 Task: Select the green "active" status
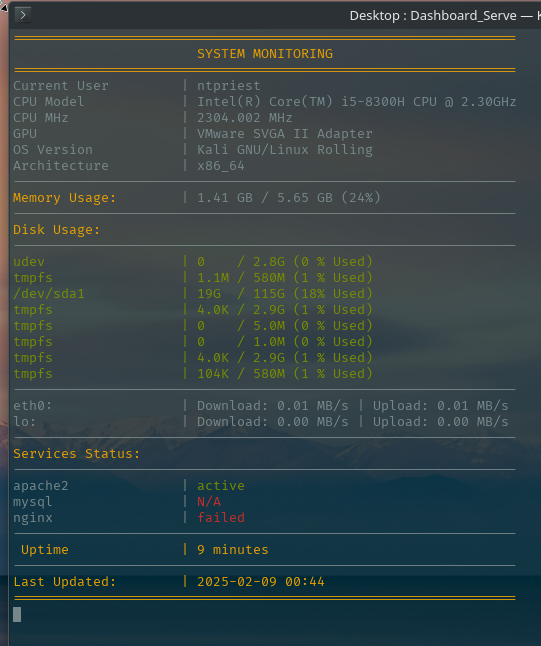pos(221,486)
